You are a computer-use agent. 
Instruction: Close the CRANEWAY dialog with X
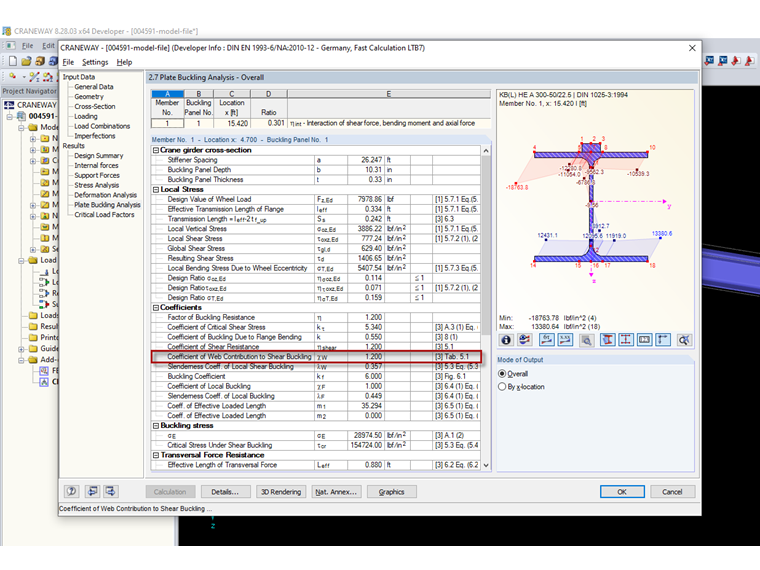tap(692, 48)
